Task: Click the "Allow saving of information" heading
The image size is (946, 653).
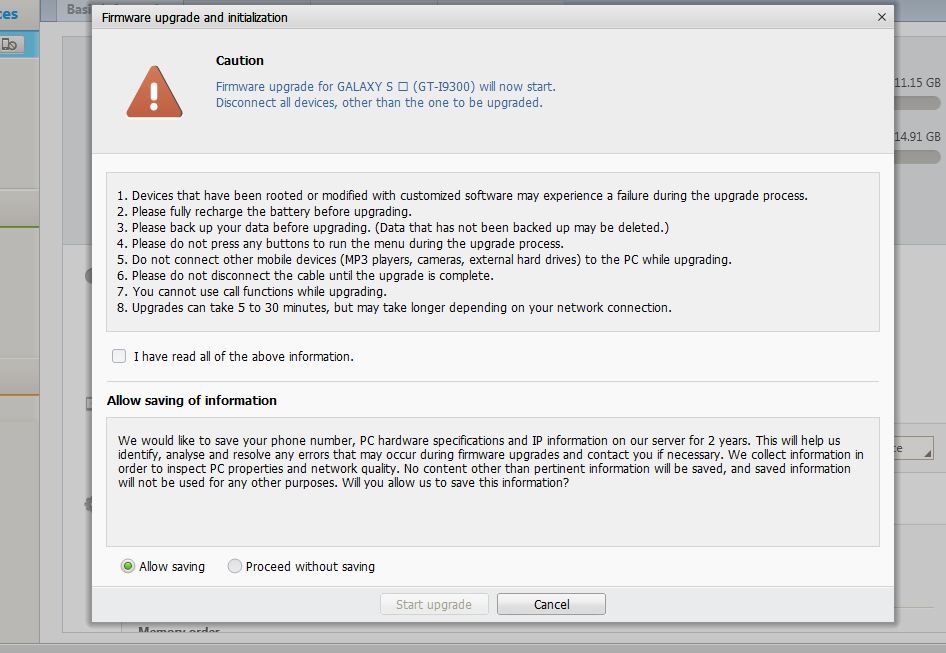Action: click(x=192, y=400)
